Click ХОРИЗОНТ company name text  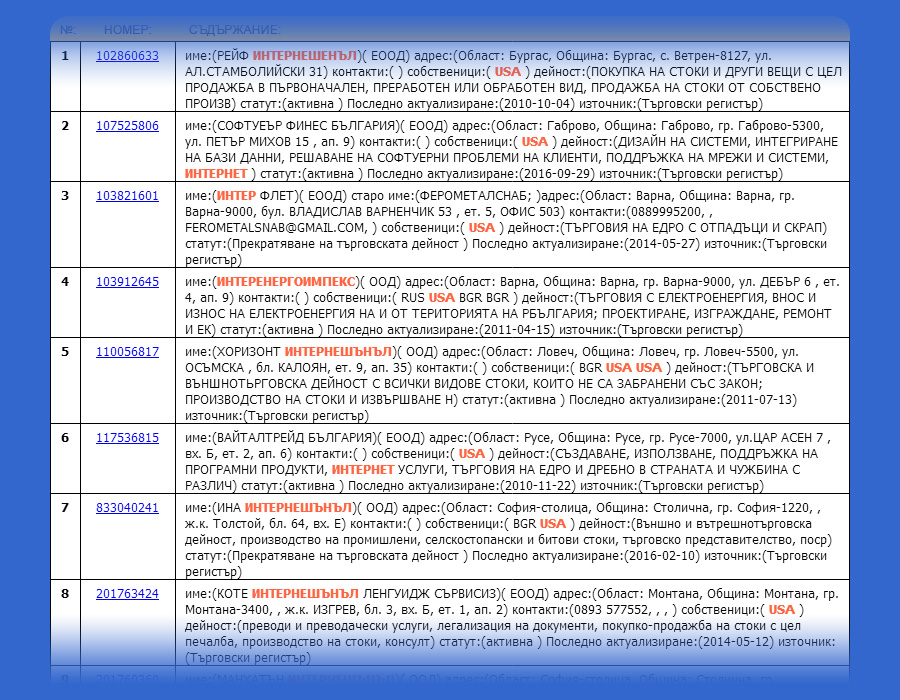(x=247, y=352)
